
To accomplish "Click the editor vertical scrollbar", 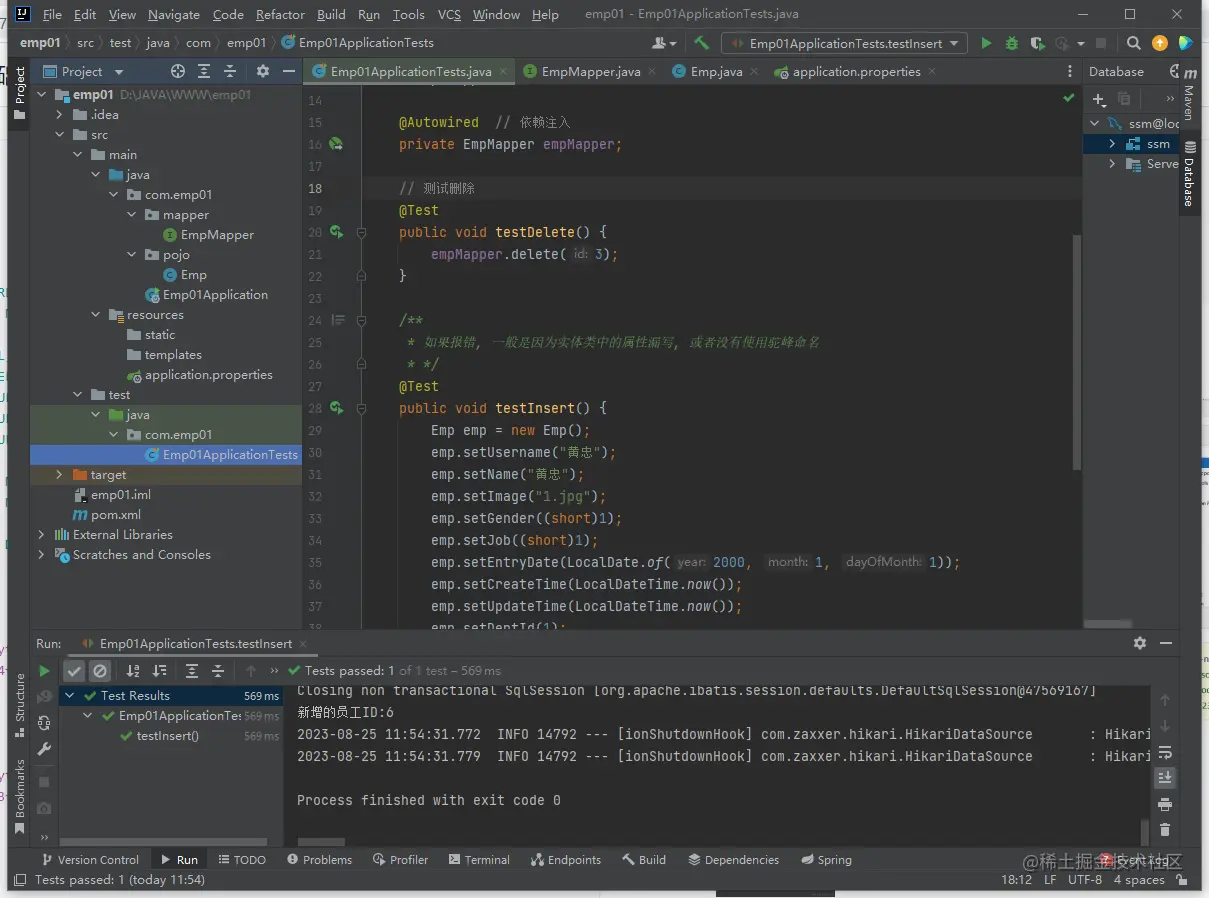I will [x=1076, y=350].
